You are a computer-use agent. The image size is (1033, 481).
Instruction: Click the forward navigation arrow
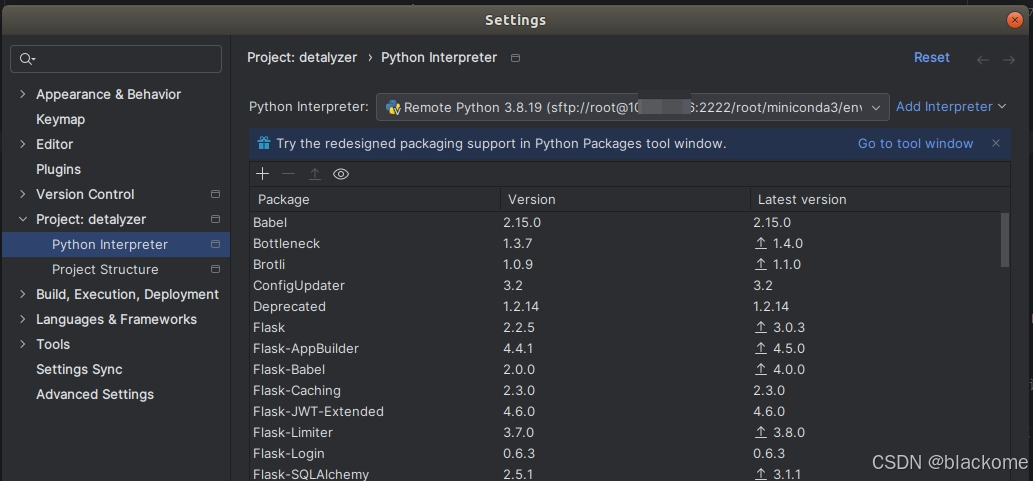point(1009,60)
